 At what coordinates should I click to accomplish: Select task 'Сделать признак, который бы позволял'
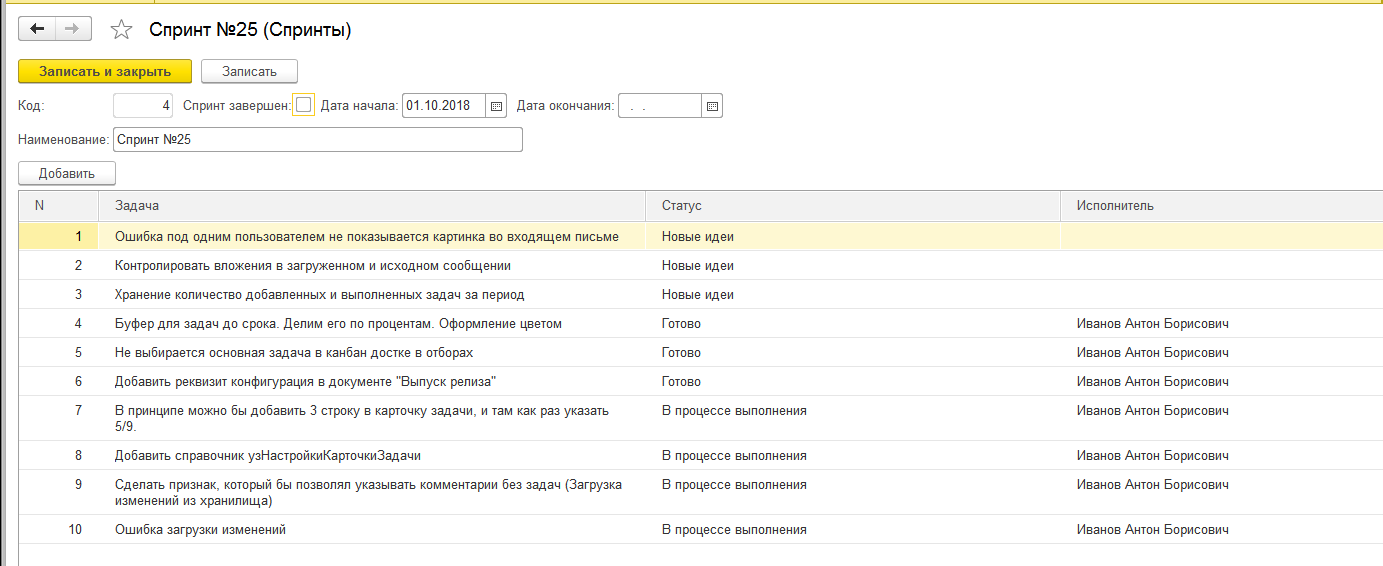369,492
